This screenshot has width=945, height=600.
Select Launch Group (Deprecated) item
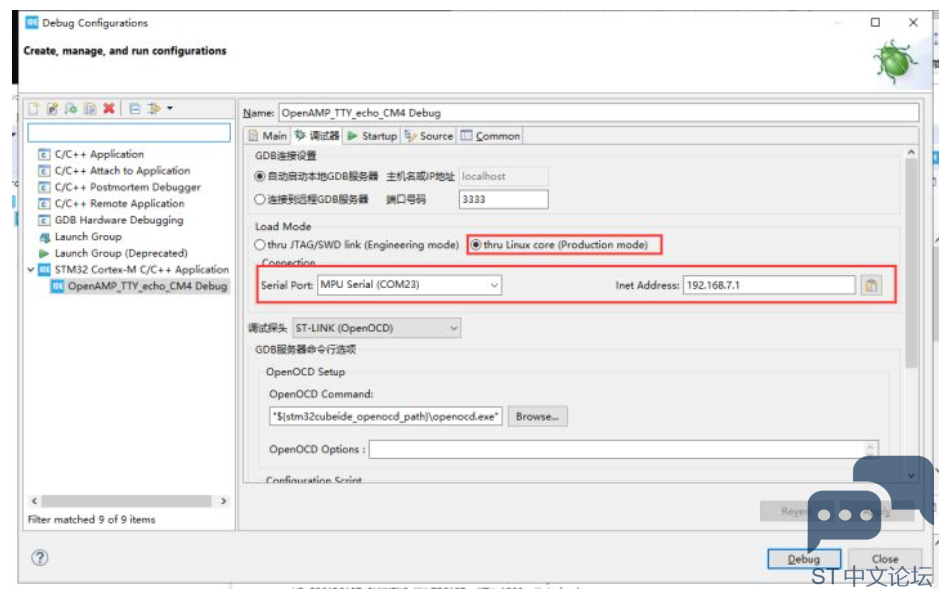coord(121,253)
